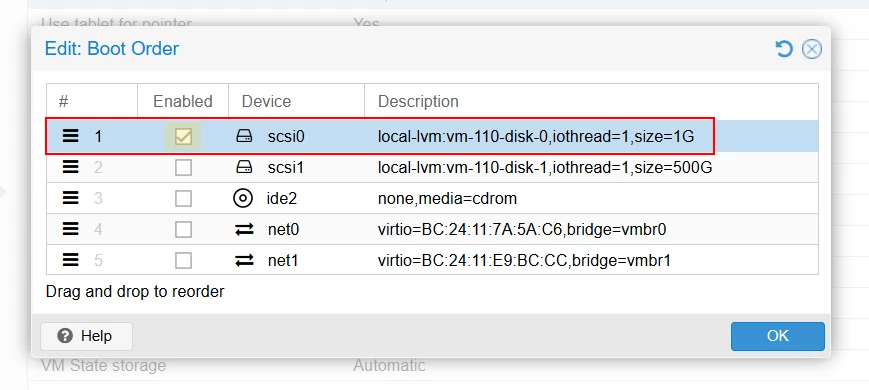Grab the drag handle for scsi1 row
The height and width of the screenshot is (390, 869).
(70, 167)
